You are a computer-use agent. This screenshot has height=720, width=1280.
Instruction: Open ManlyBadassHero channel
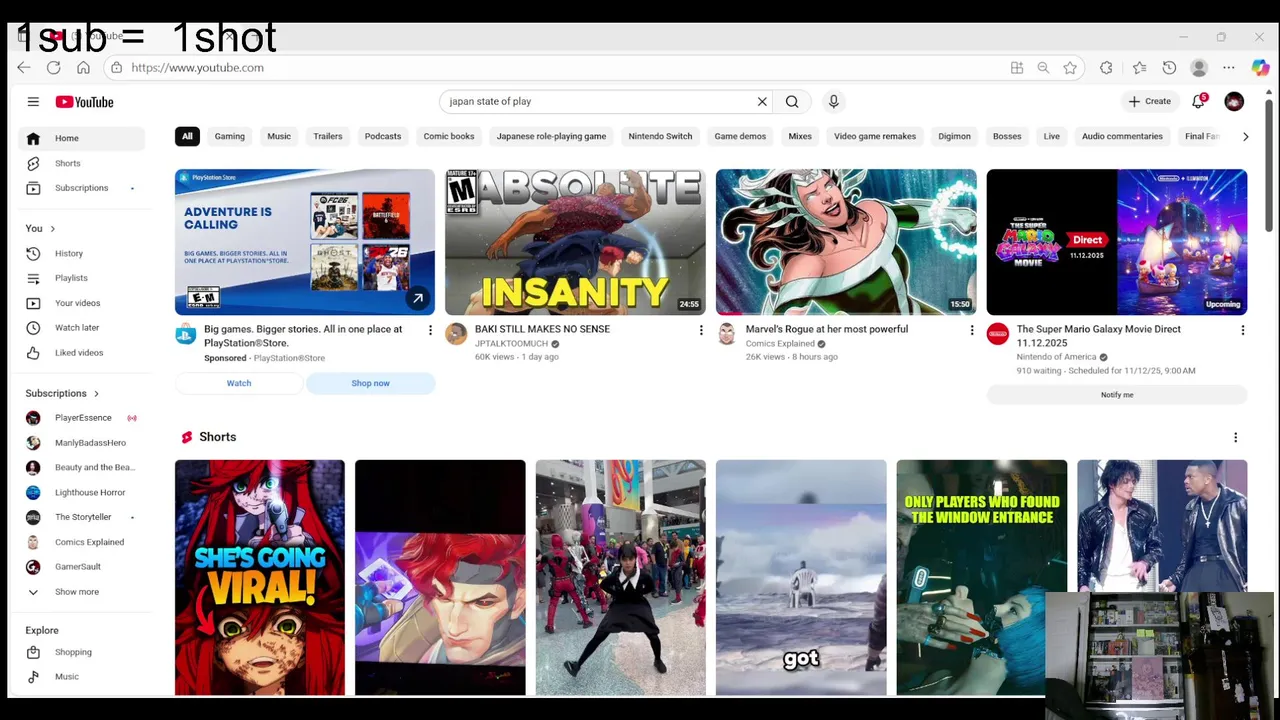[82, 443]
